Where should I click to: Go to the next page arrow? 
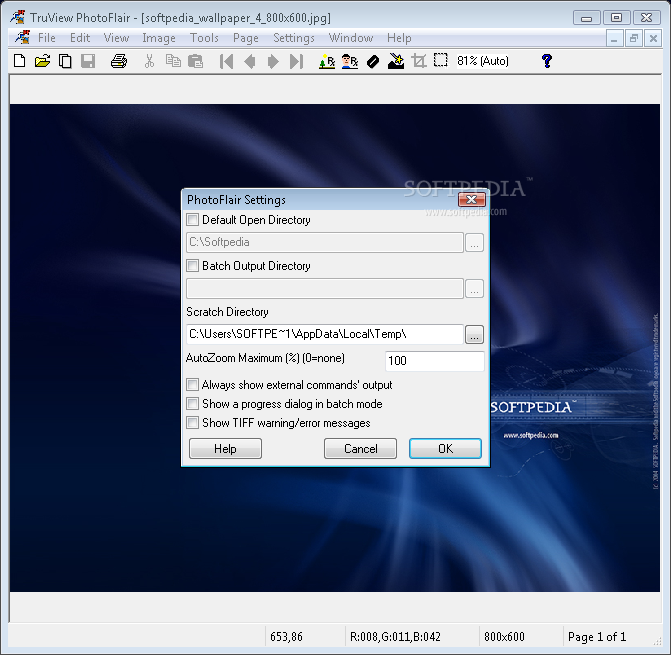(273, 61)
